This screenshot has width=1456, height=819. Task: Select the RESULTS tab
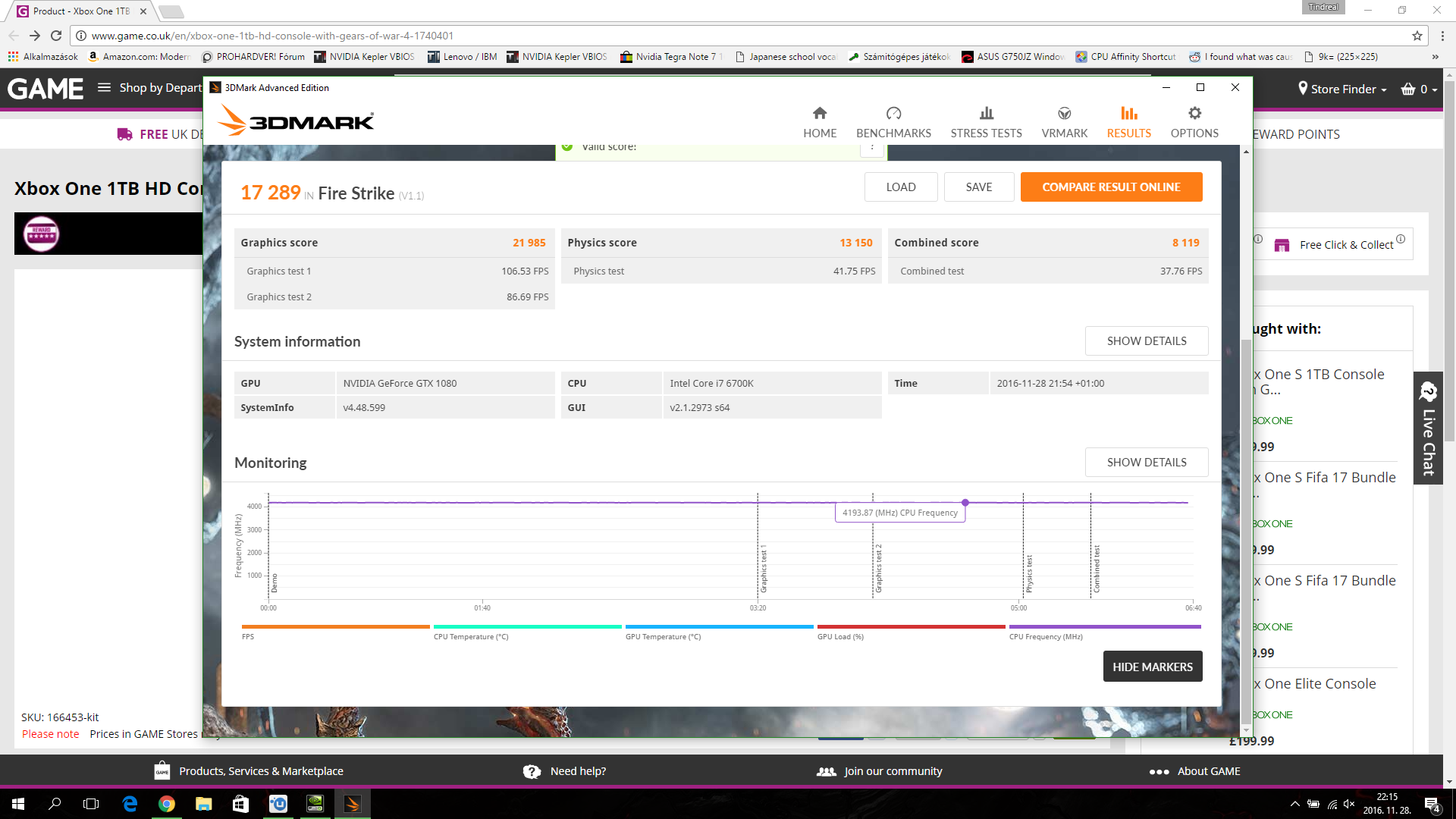point(1128,122)
